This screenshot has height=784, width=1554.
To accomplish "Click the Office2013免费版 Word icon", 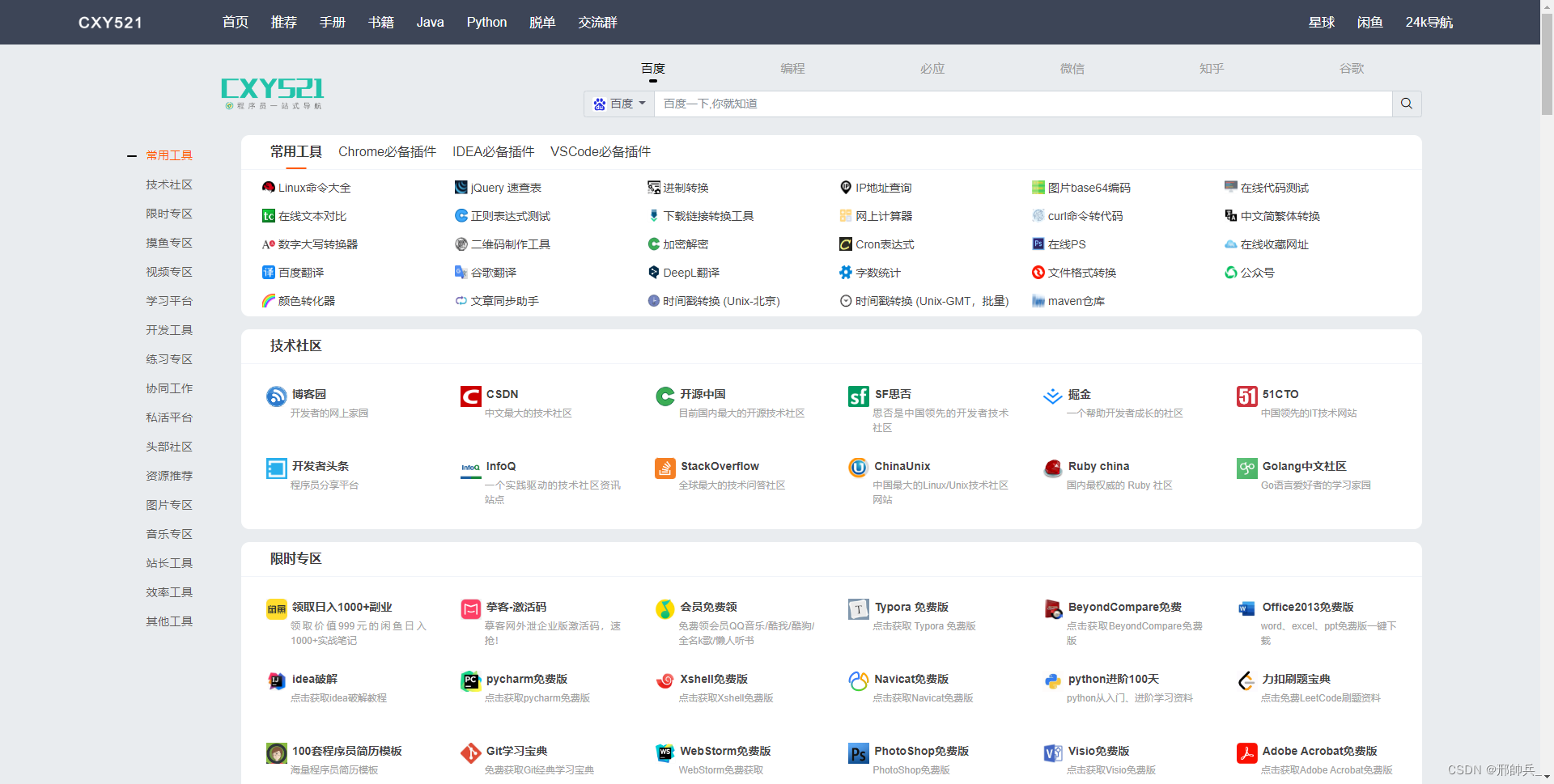I will (1247, 609).
